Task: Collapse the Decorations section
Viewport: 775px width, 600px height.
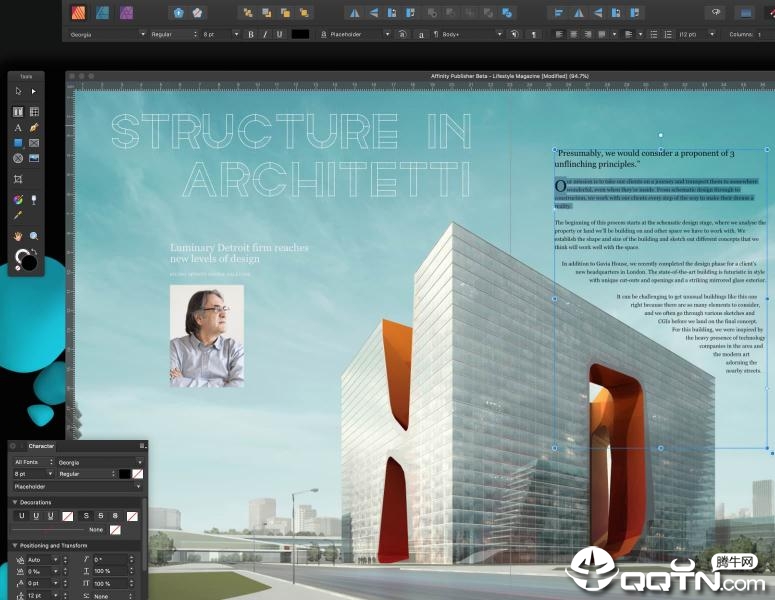Action: 15,502
